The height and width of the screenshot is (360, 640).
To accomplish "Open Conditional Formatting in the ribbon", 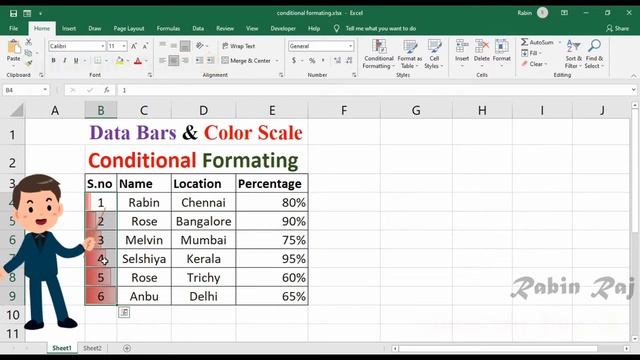I will click(379, 54).
